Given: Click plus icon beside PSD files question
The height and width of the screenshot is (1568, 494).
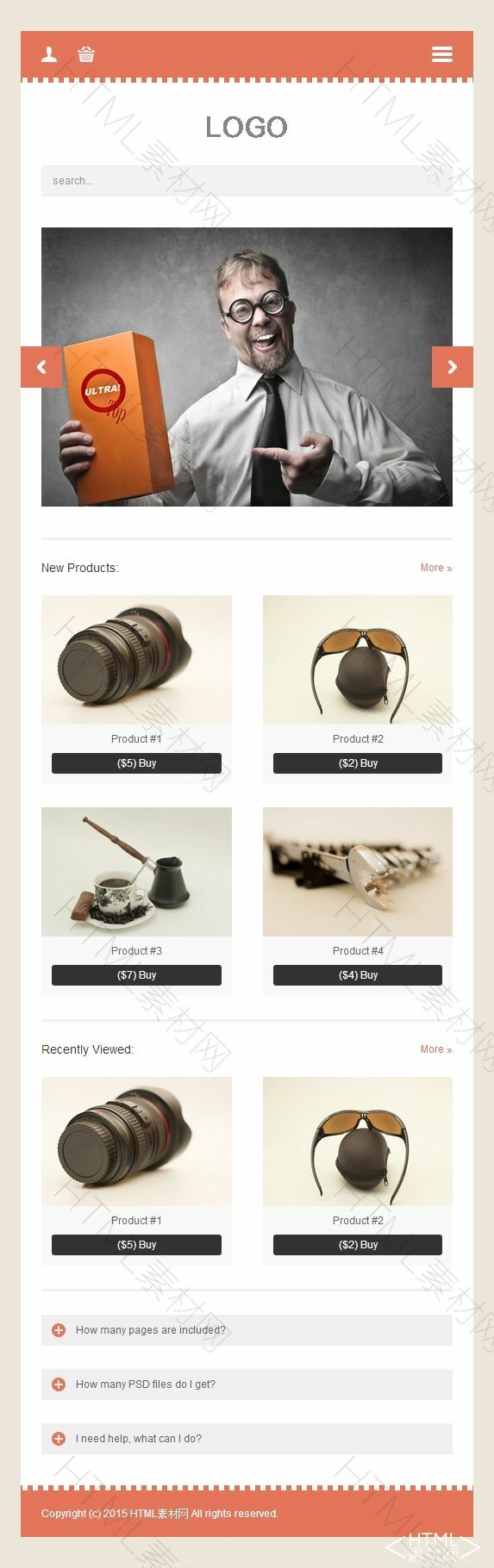Looking at the screenshot, I should point(59,1384).
